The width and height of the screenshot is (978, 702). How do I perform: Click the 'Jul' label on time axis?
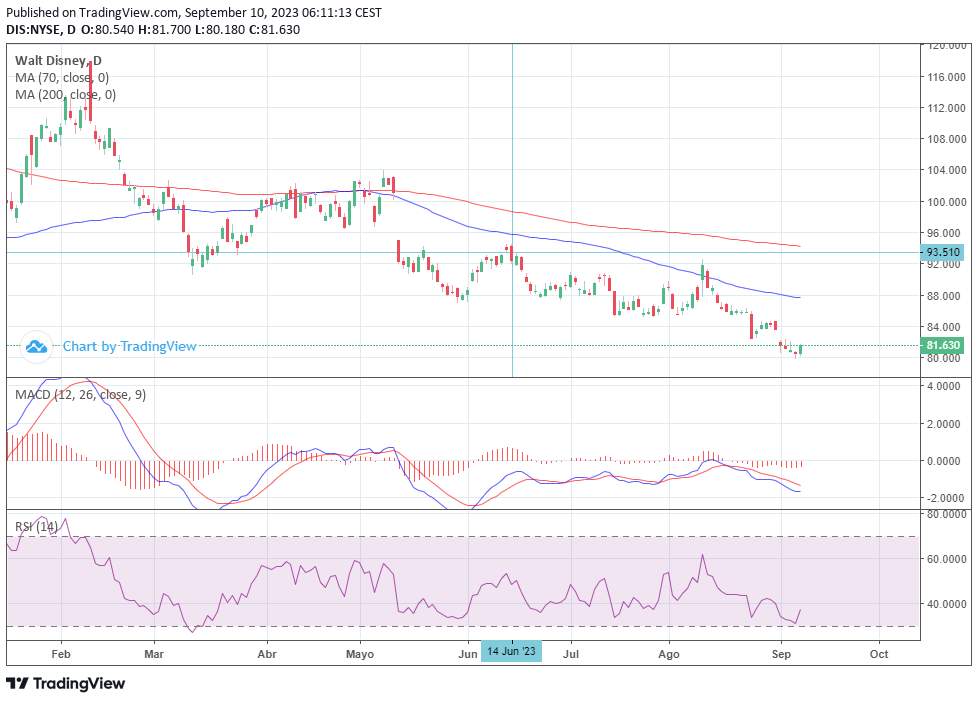tap(571, 654)
